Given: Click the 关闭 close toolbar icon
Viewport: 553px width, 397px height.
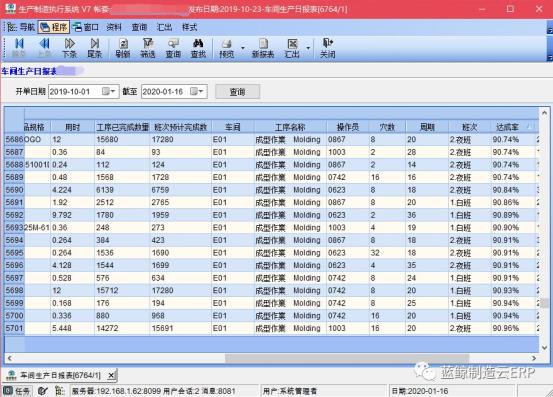Looking at the screenshot, I should [x=327, y=48].
